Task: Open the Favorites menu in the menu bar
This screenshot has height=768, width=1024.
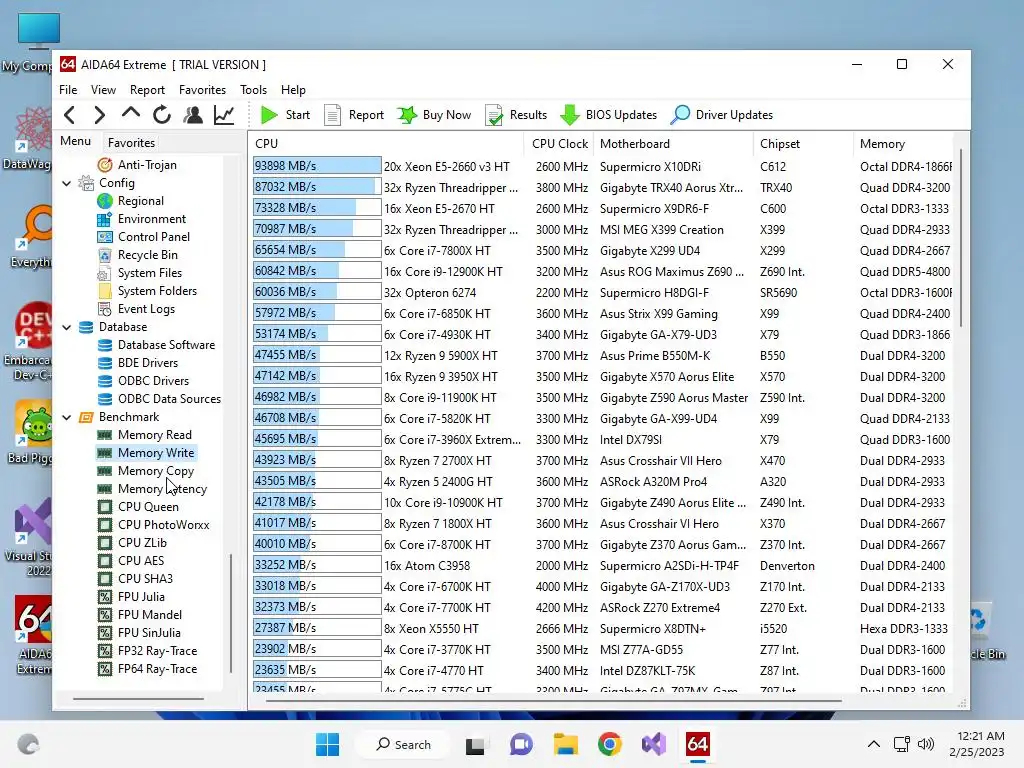Action: tap(202, 89)
